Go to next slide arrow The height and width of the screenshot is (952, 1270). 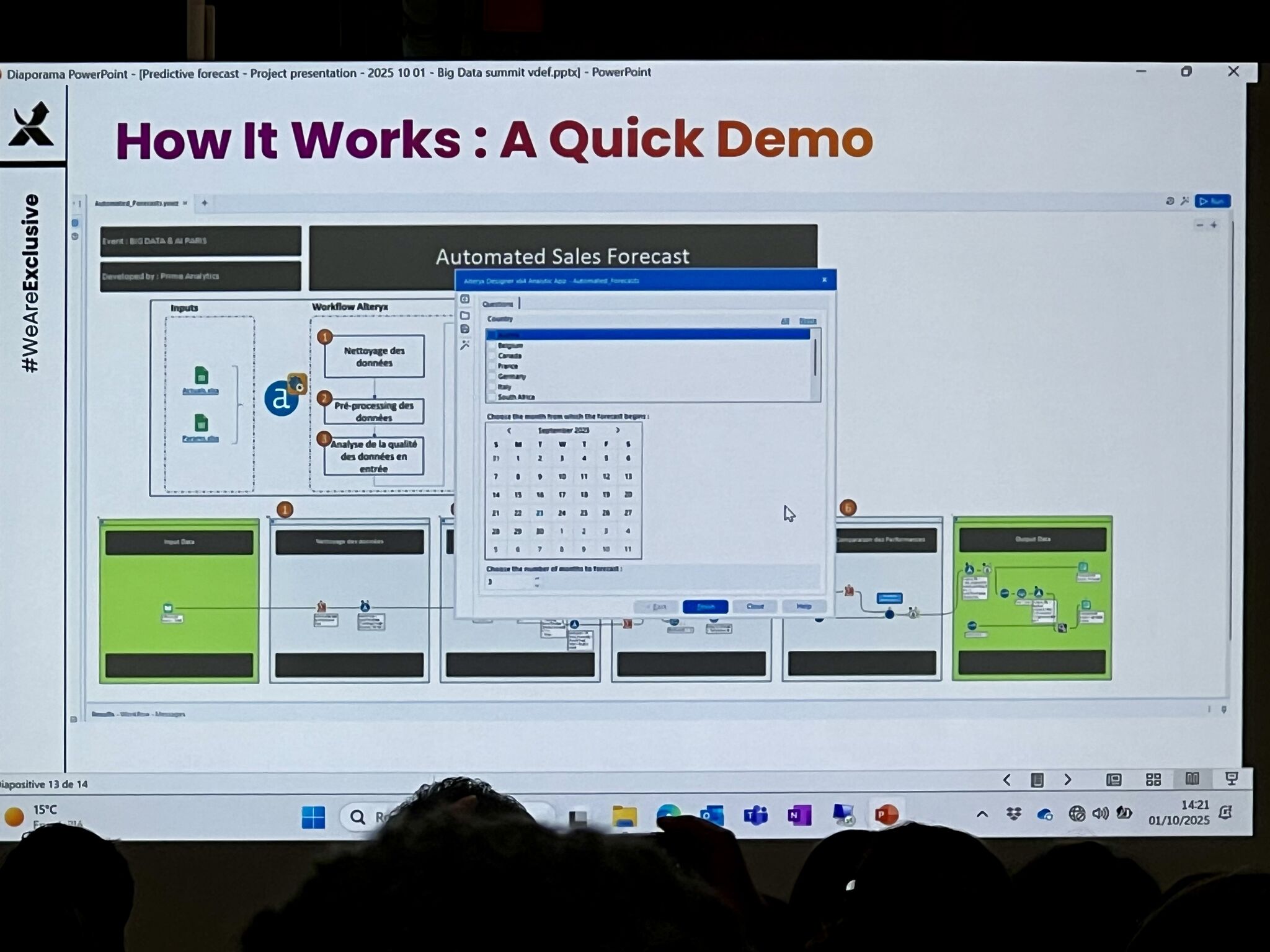1068,780
